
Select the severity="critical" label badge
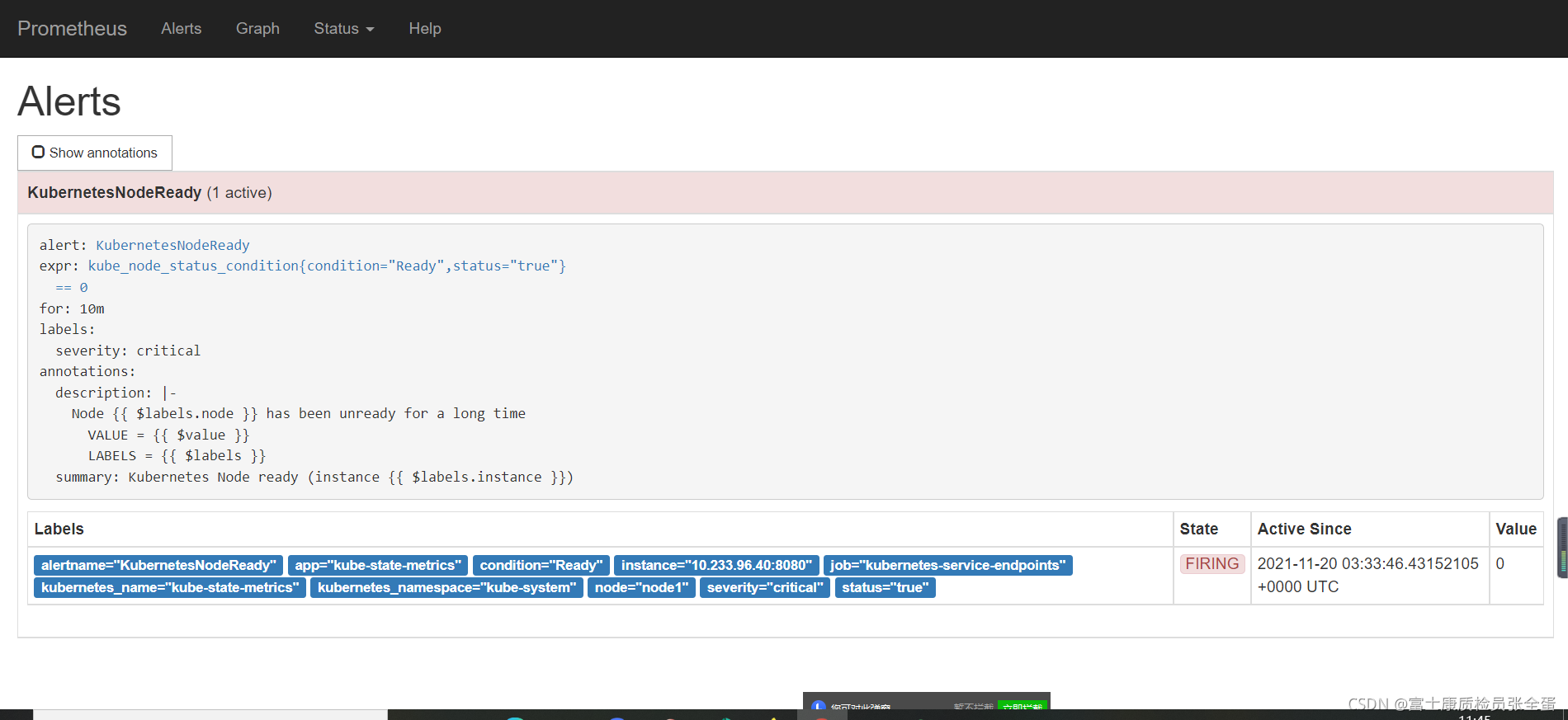coord(765,587)
